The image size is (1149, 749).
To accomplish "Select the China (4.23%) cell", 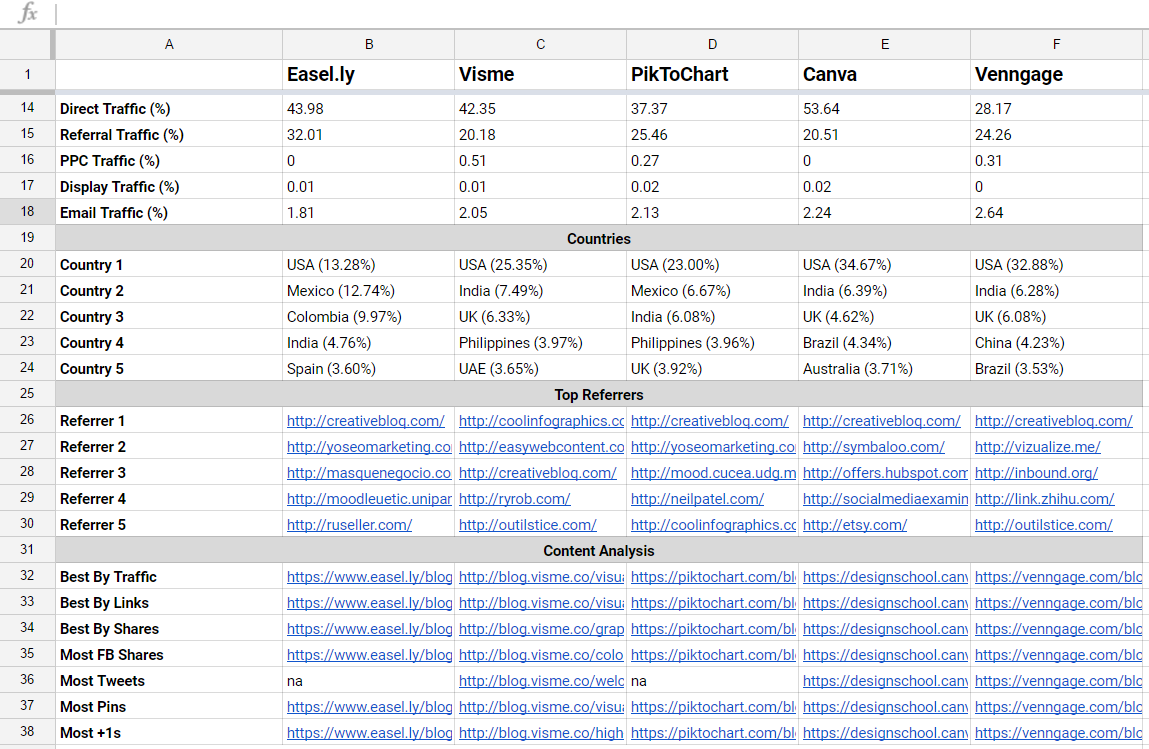I will [x=1056, y=343].
